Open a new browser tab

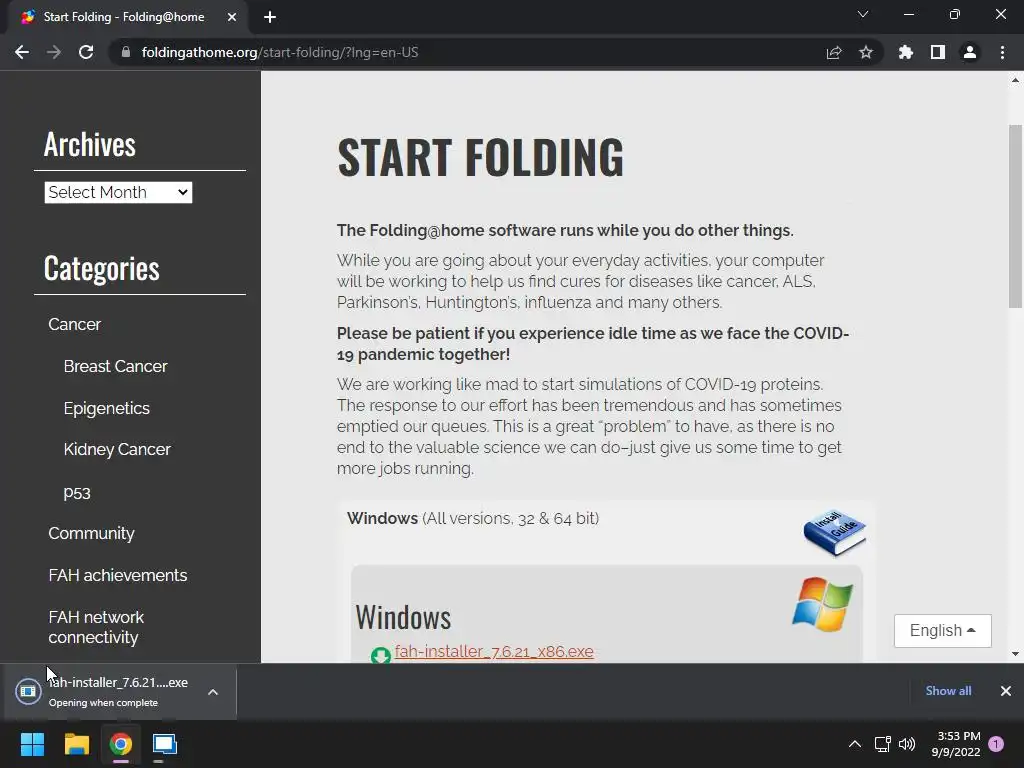[270, 17]
